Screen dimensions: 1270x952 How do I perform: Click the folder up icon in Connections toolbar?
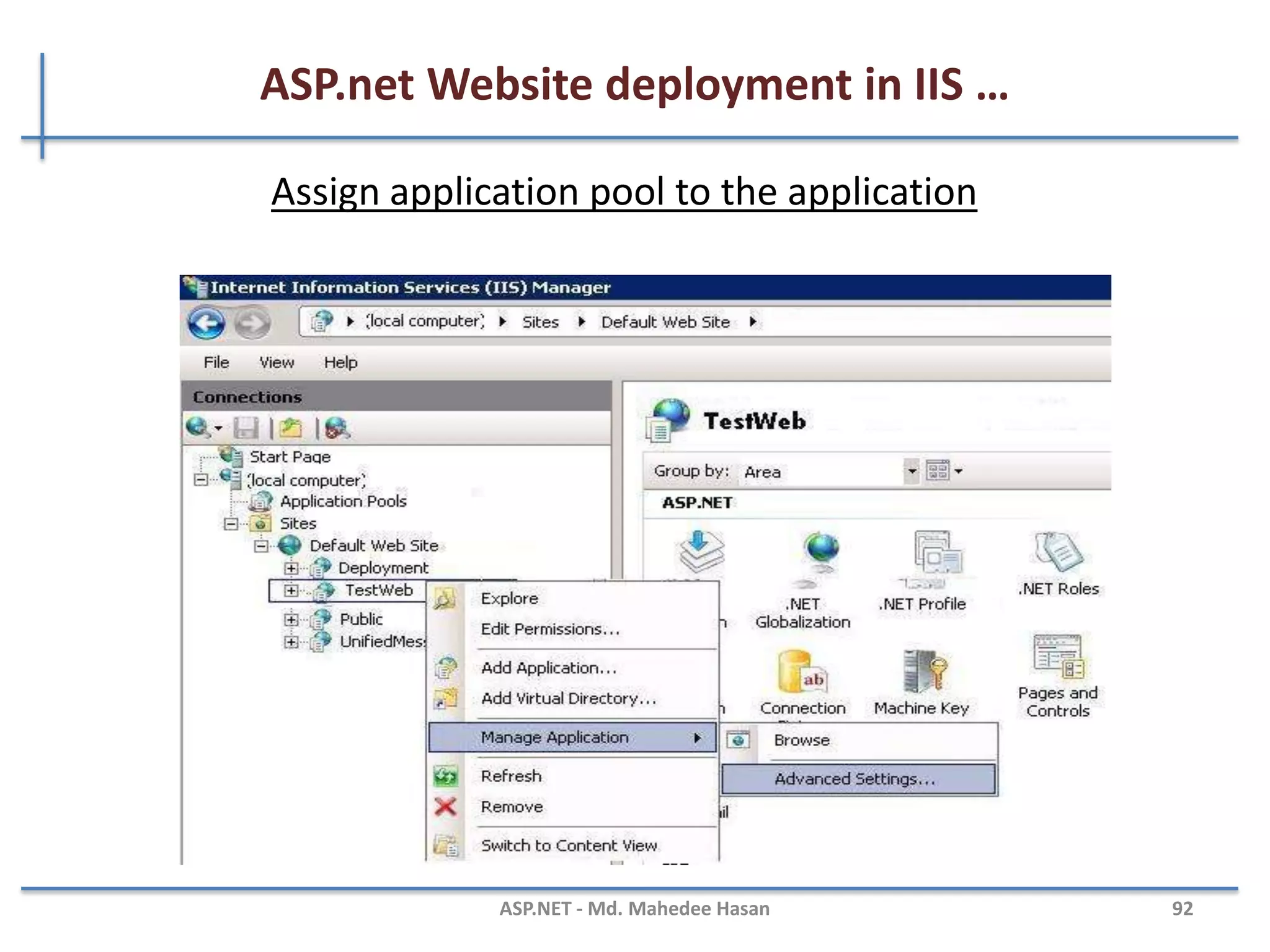[x=291, y=428]
